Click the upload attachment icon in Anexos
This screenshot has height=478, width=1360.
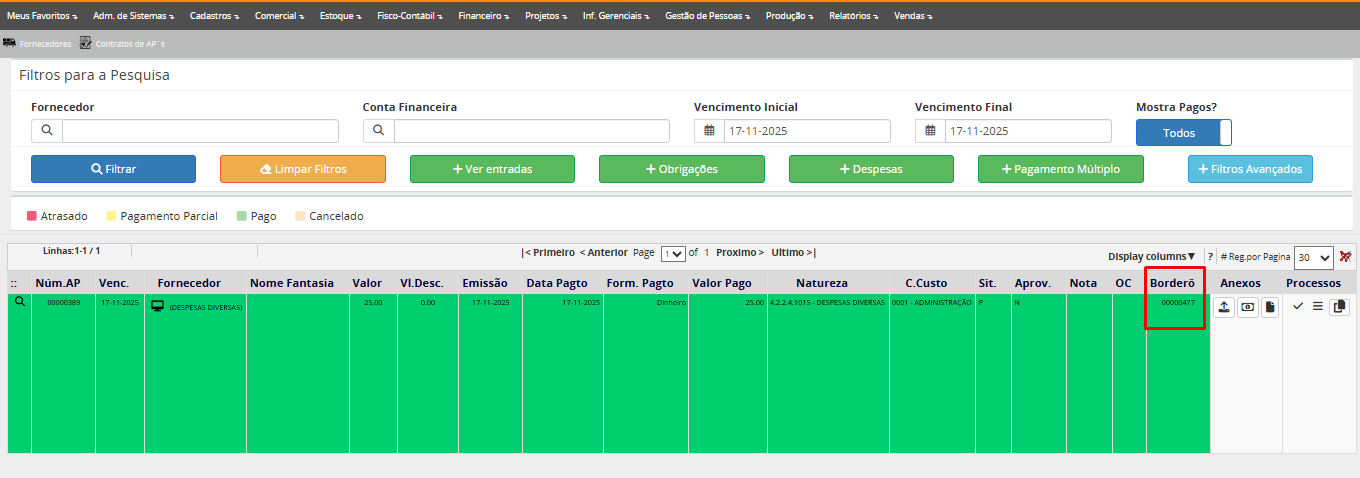point(1223,307)
